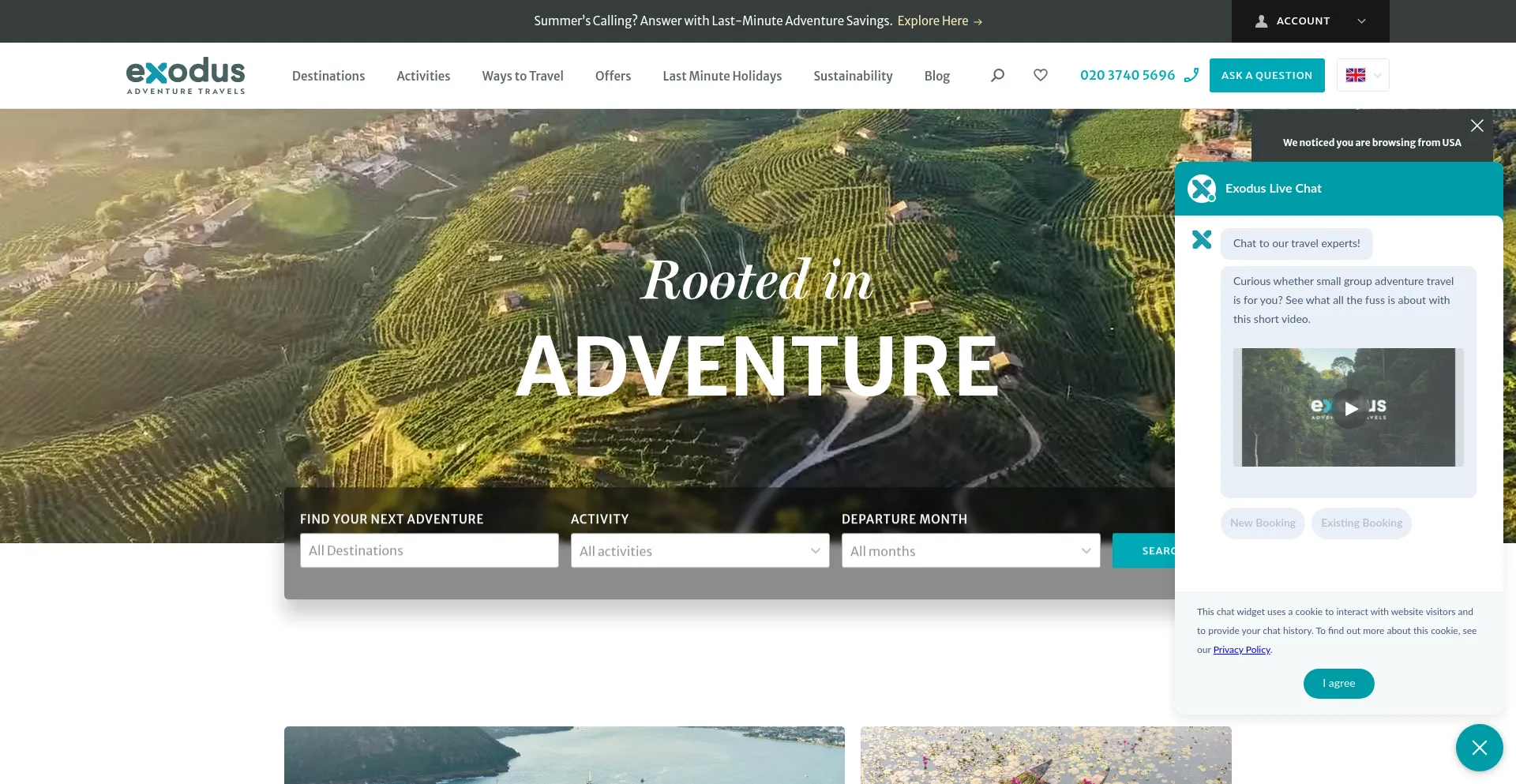The height and width of the screenshot is (784, 1516).
Task: Click the Exodus Live Chat avatar icon
Action: click(1202, 189)
